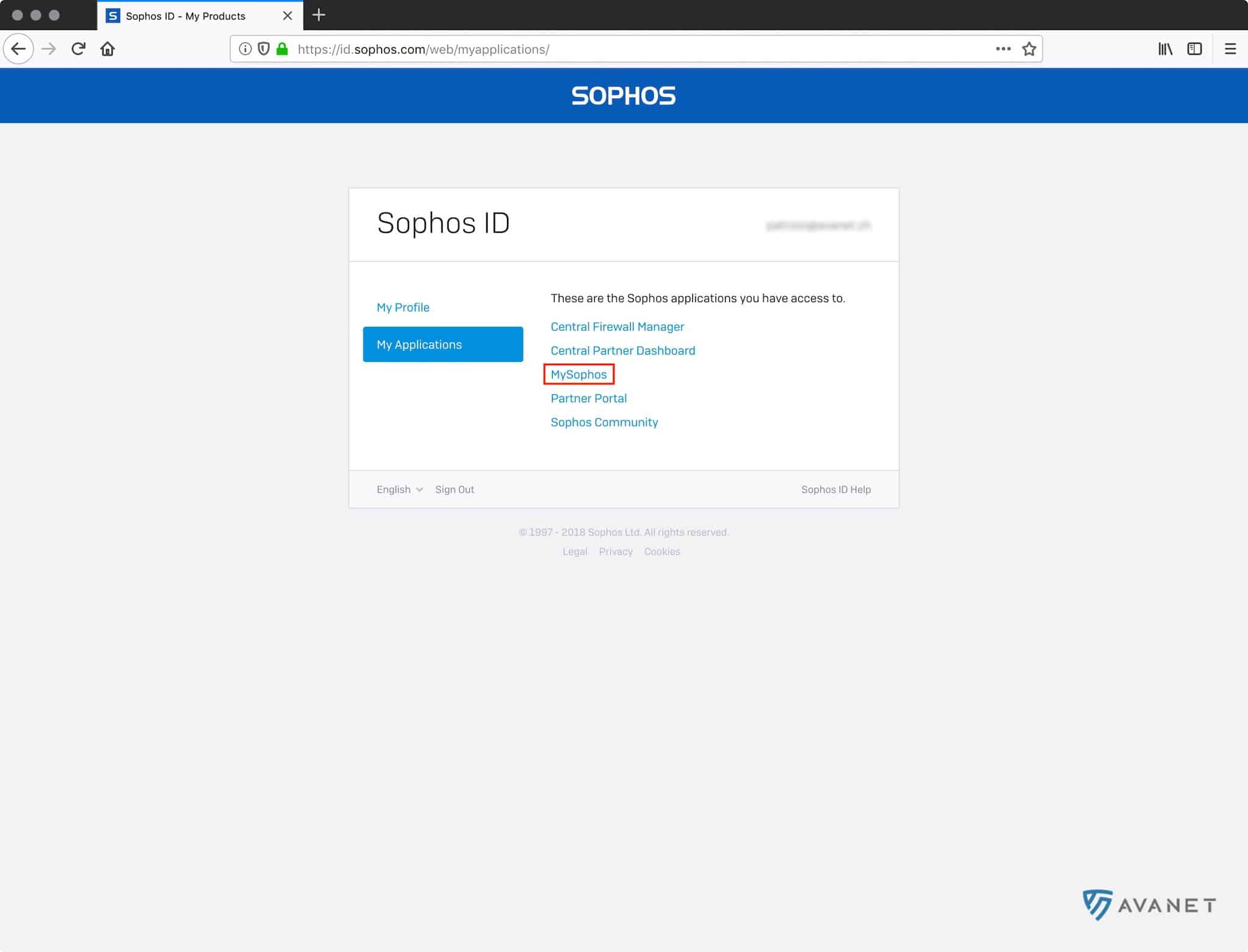1248x952 pixels.
Task: Toggle the browser sidebar icon
Action: (x=1194, y=49)
